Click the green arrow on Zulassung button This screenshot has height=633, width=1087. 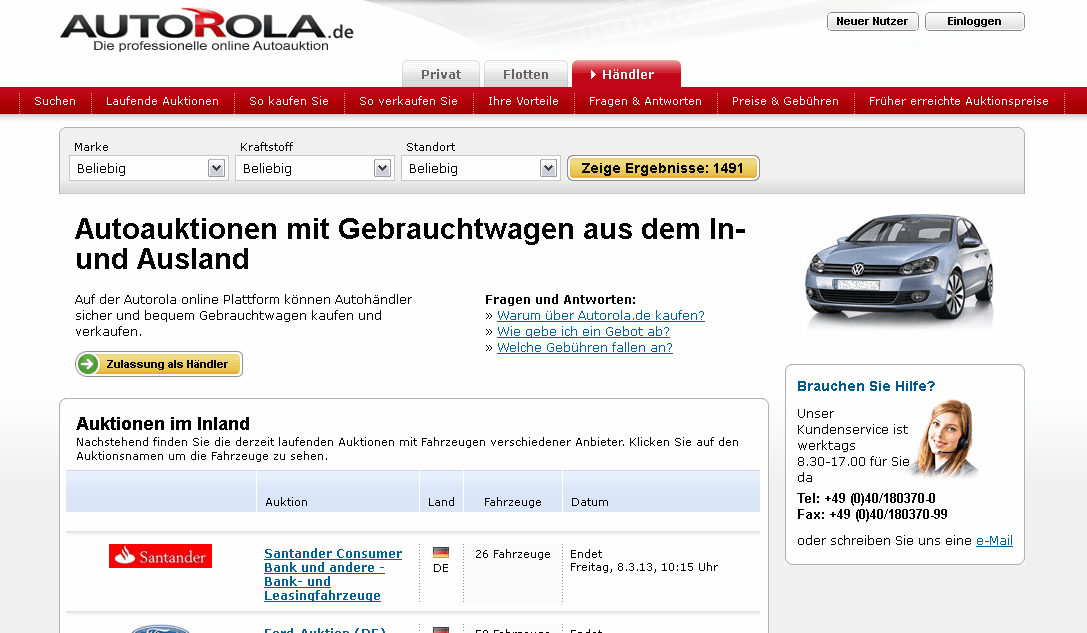(x=88, y=364)
